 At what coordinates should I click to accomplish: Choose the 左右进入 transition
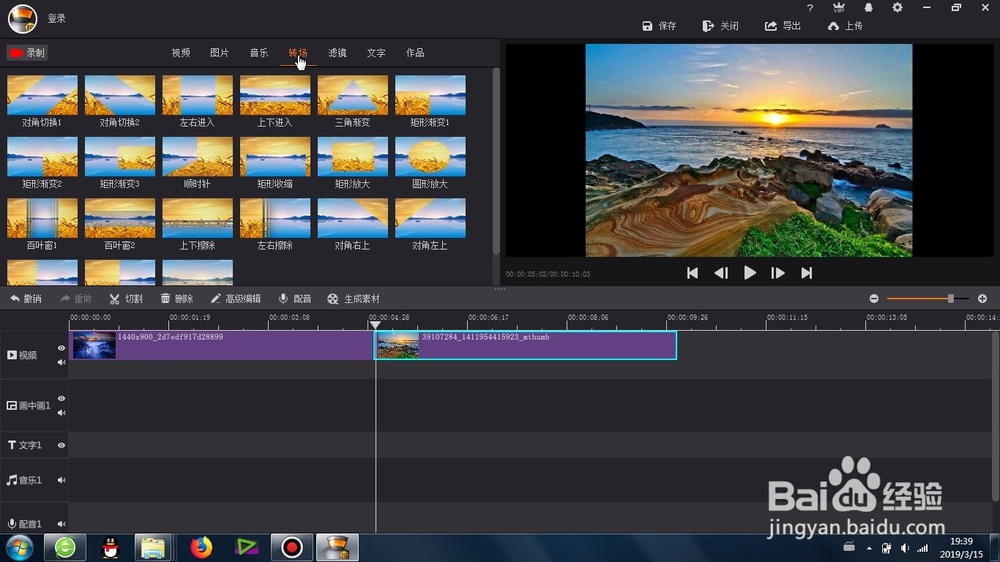point(198,95)
